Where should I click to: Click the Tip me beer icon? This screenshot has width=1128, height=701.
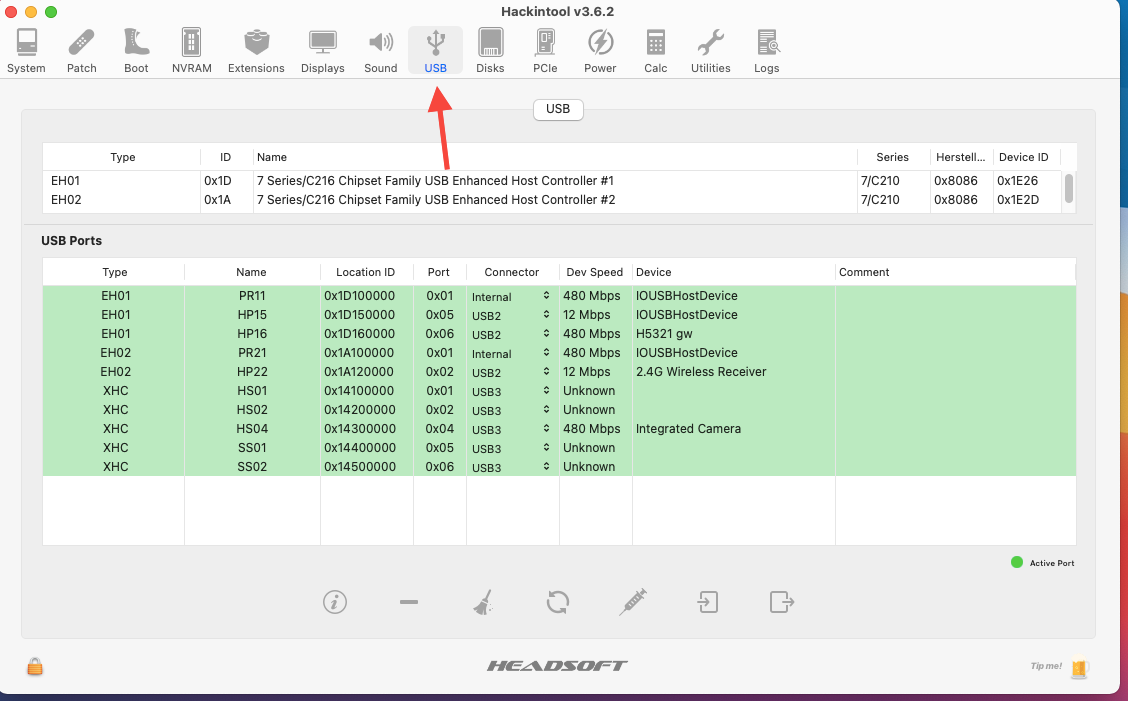click(1079, 667)
